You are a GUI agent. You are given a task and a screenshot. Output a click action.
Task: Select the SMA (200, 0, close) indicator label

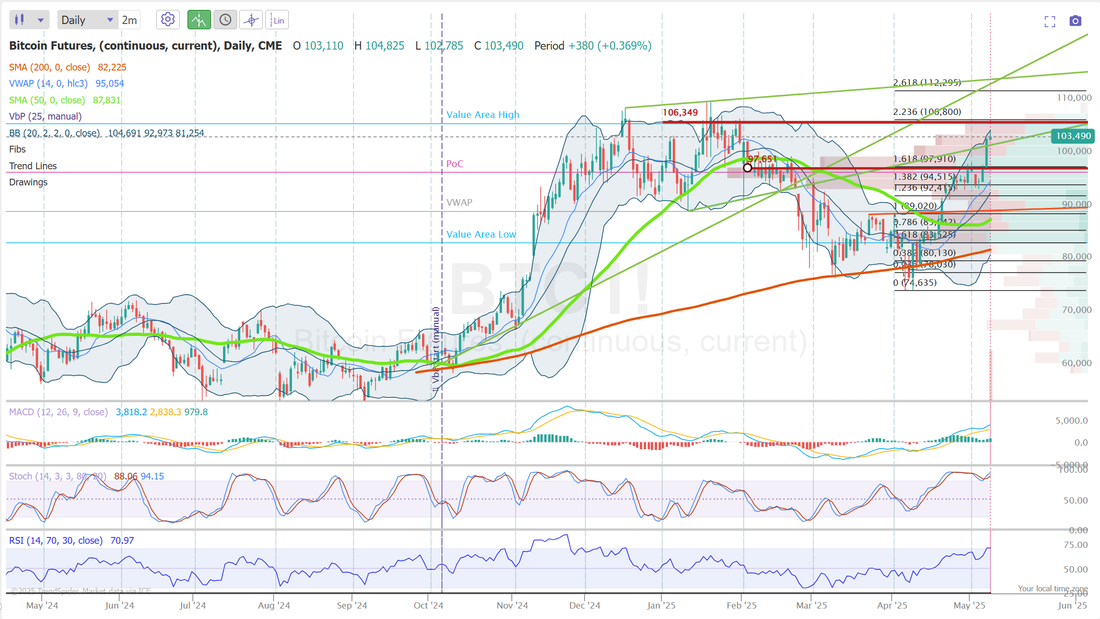[x=49, y=67]
